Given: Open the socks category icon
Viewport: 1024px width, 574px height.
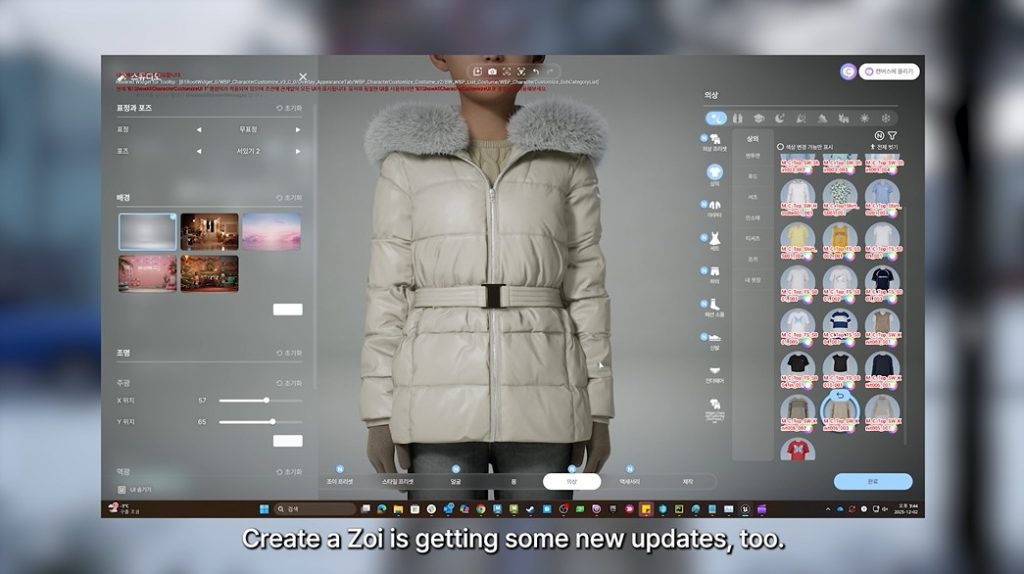Looking at the screenshot, I should (x=714, y=304).
